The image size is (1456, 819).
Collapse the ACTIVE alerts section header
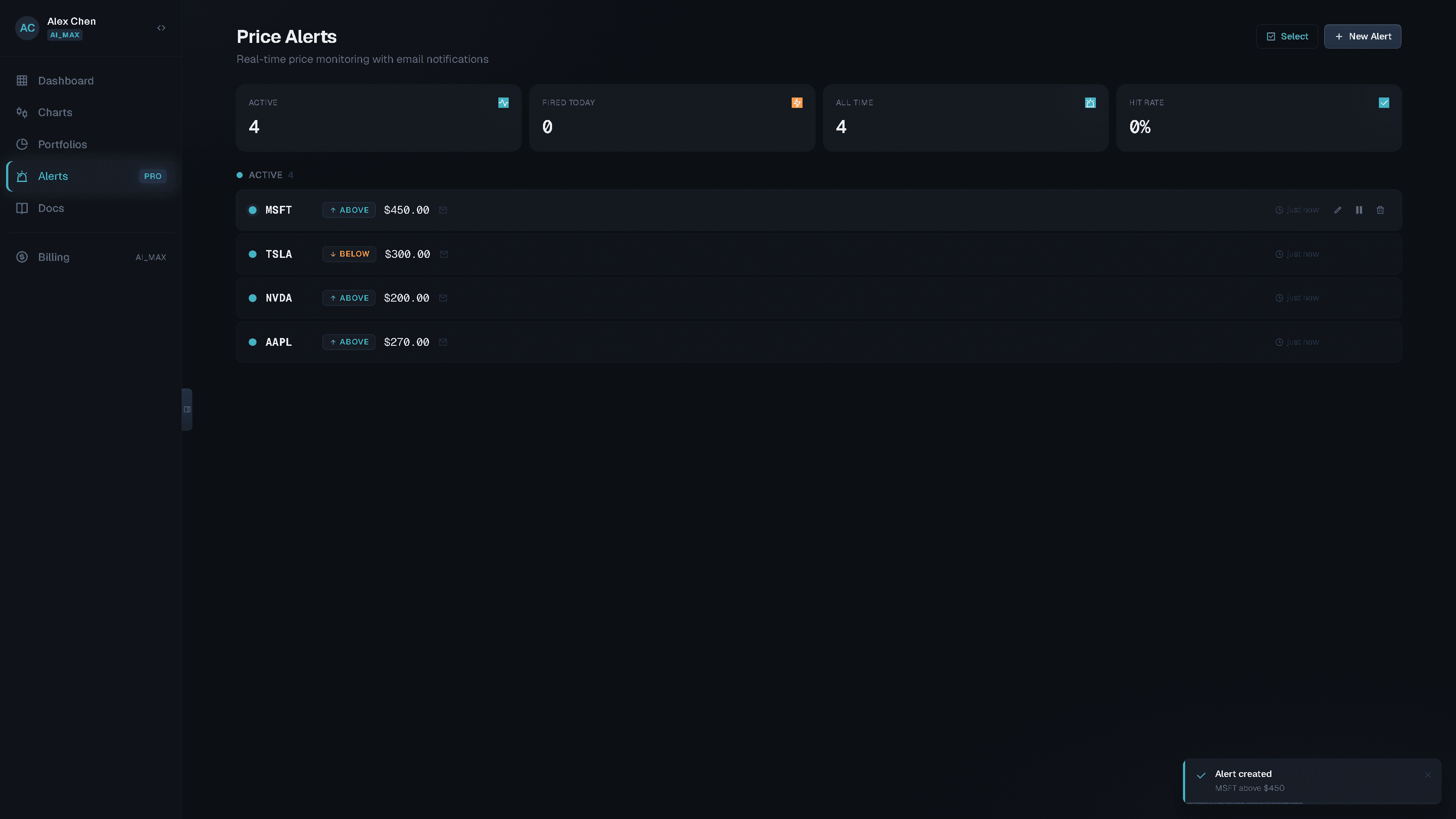pos(265,175)
